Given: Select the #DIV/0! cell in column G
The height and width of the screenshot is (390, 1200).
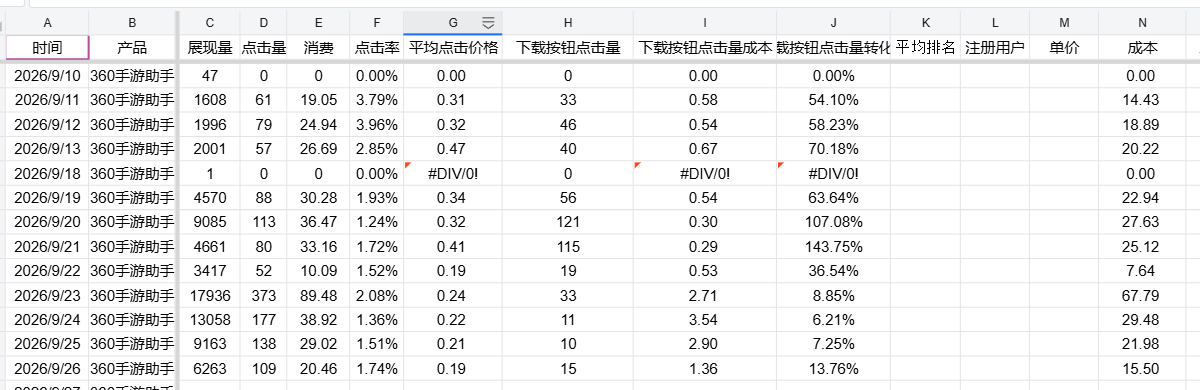Looking at the screenshot, I should tap(453, 173).
